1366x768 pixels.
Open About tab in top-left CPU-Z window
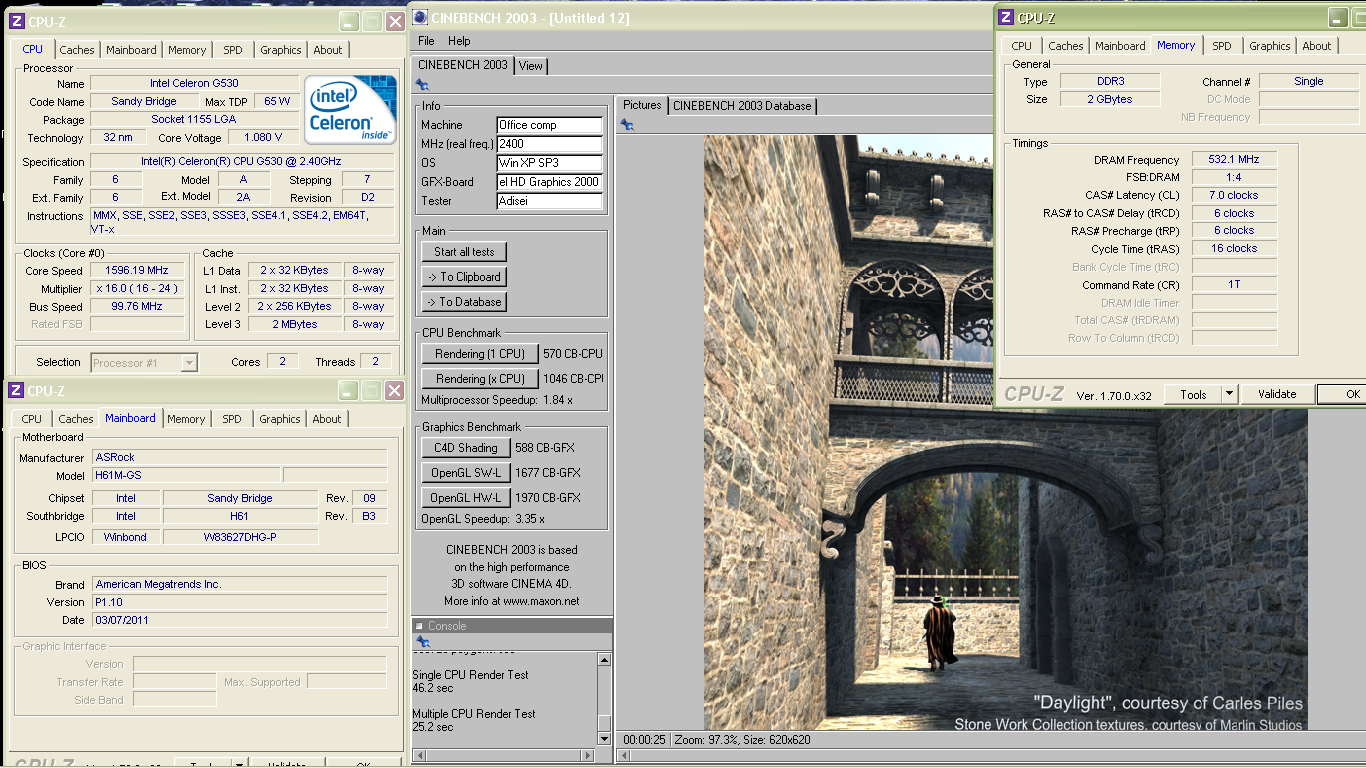328,50
